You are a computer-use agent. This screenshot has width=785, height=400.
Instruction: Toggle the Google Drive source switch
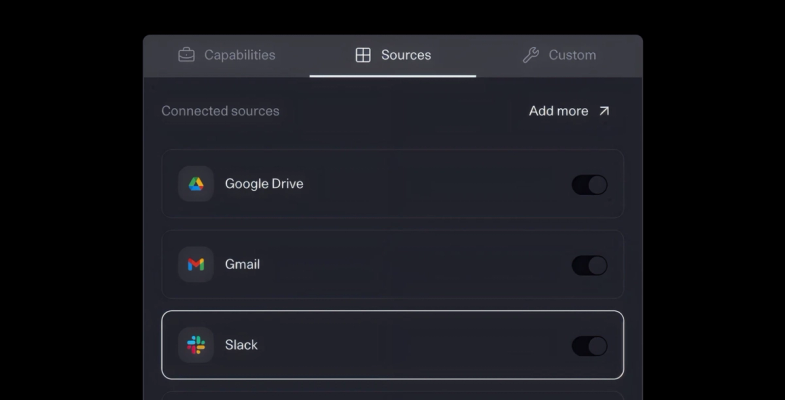click(x=589, y=184)
